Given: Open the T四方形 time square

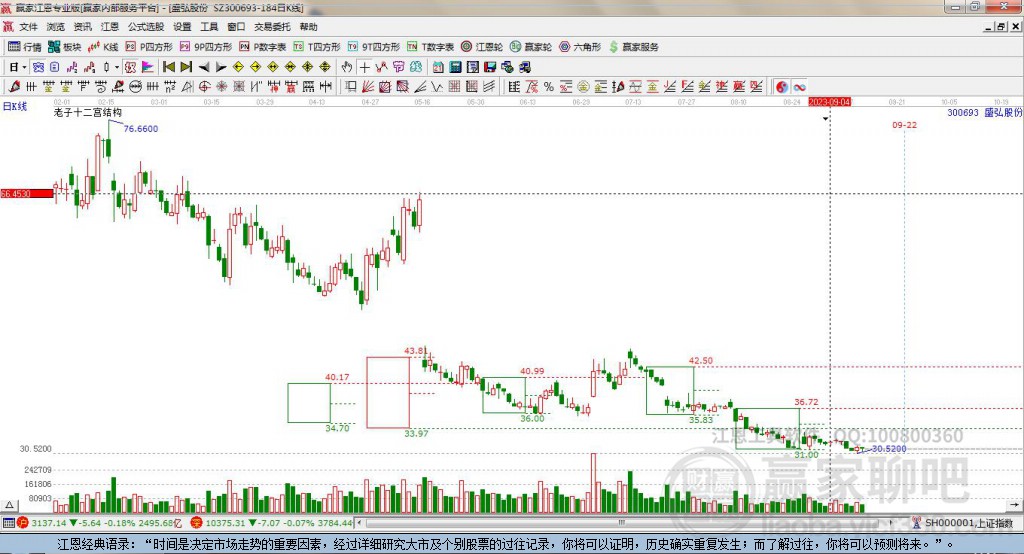Looking at the screenshot, I should (317, 47).
